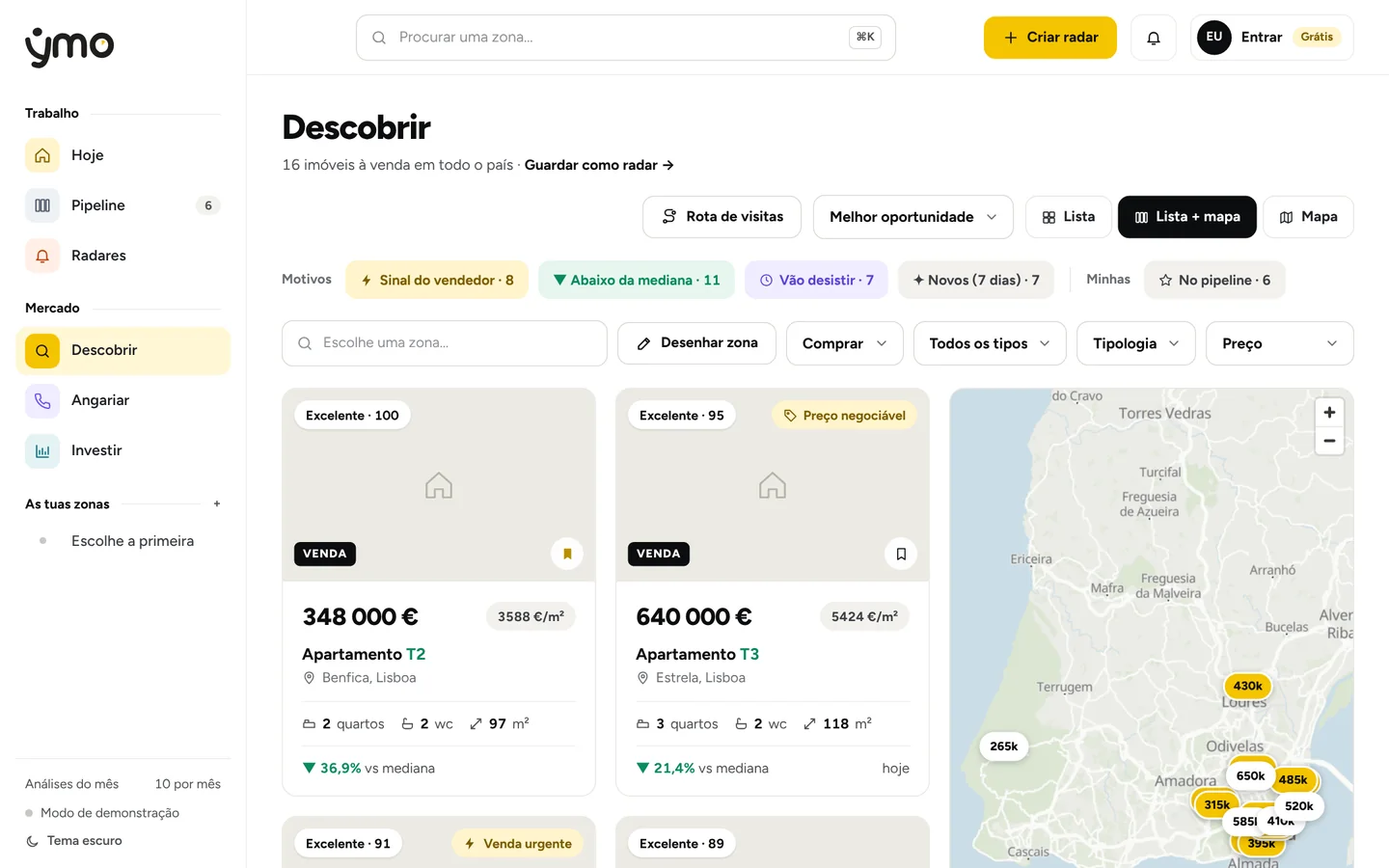Zoom in on the map
Image resolution: width=1389 pixels, height=868 pixels.
[1329, 413]
